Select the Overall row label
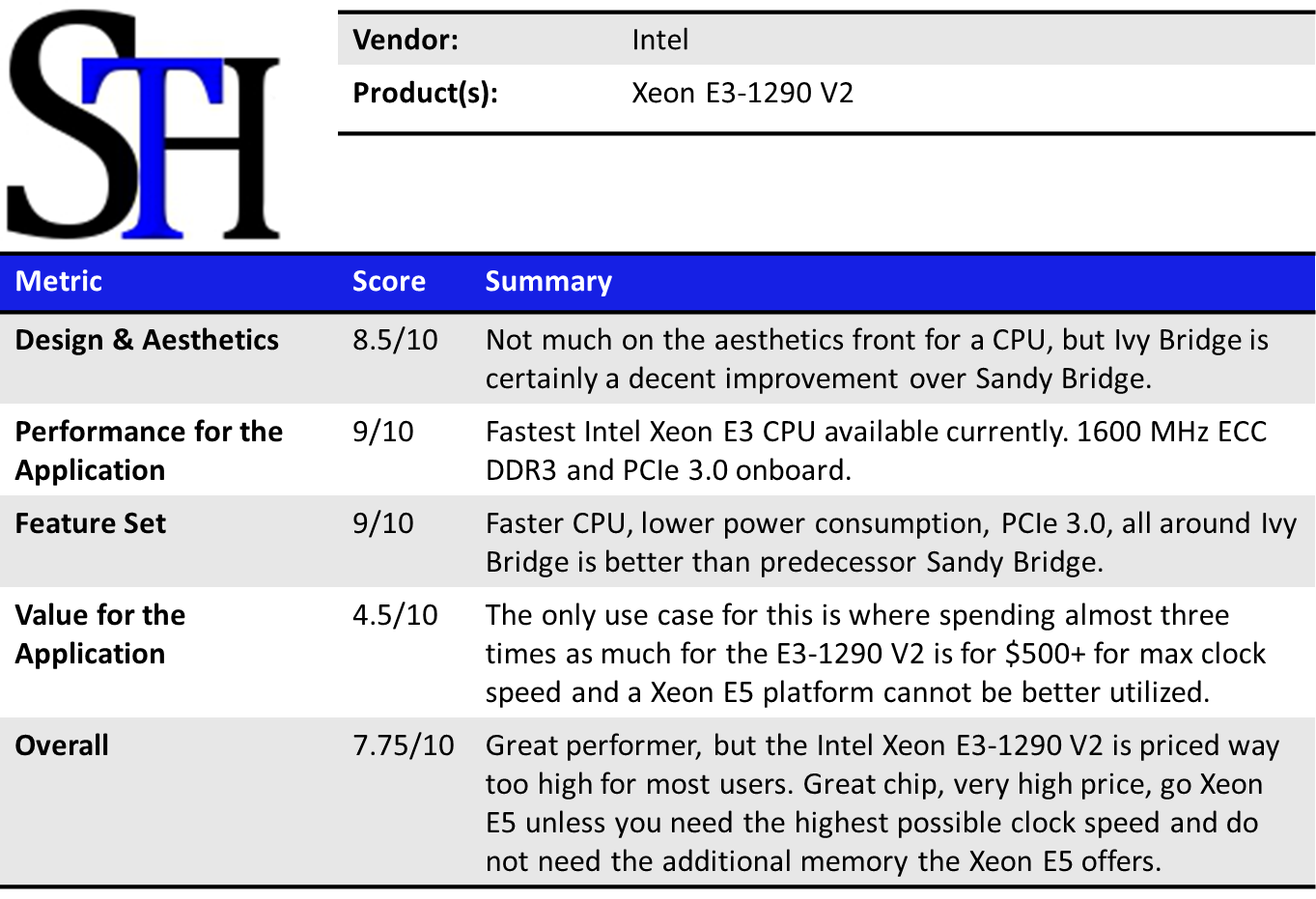Screen dimensions: 1316x899 (x=62, y=745)
